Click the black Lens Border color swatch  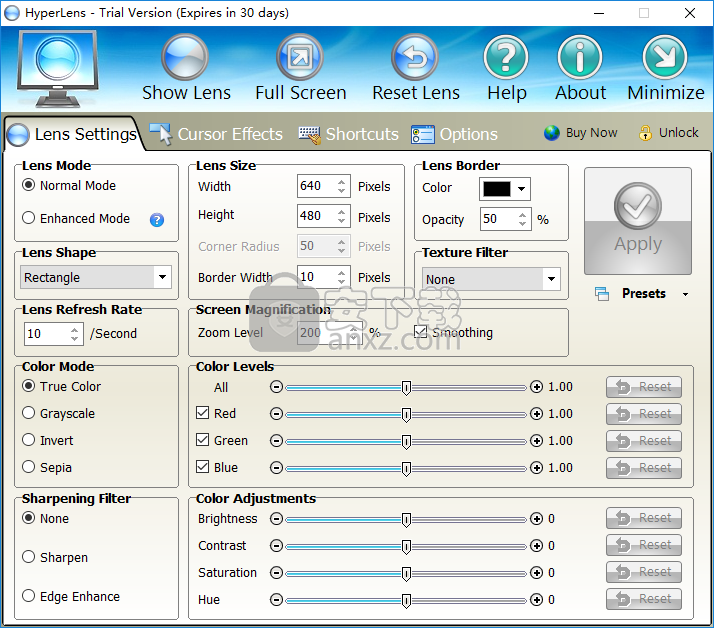497,189
